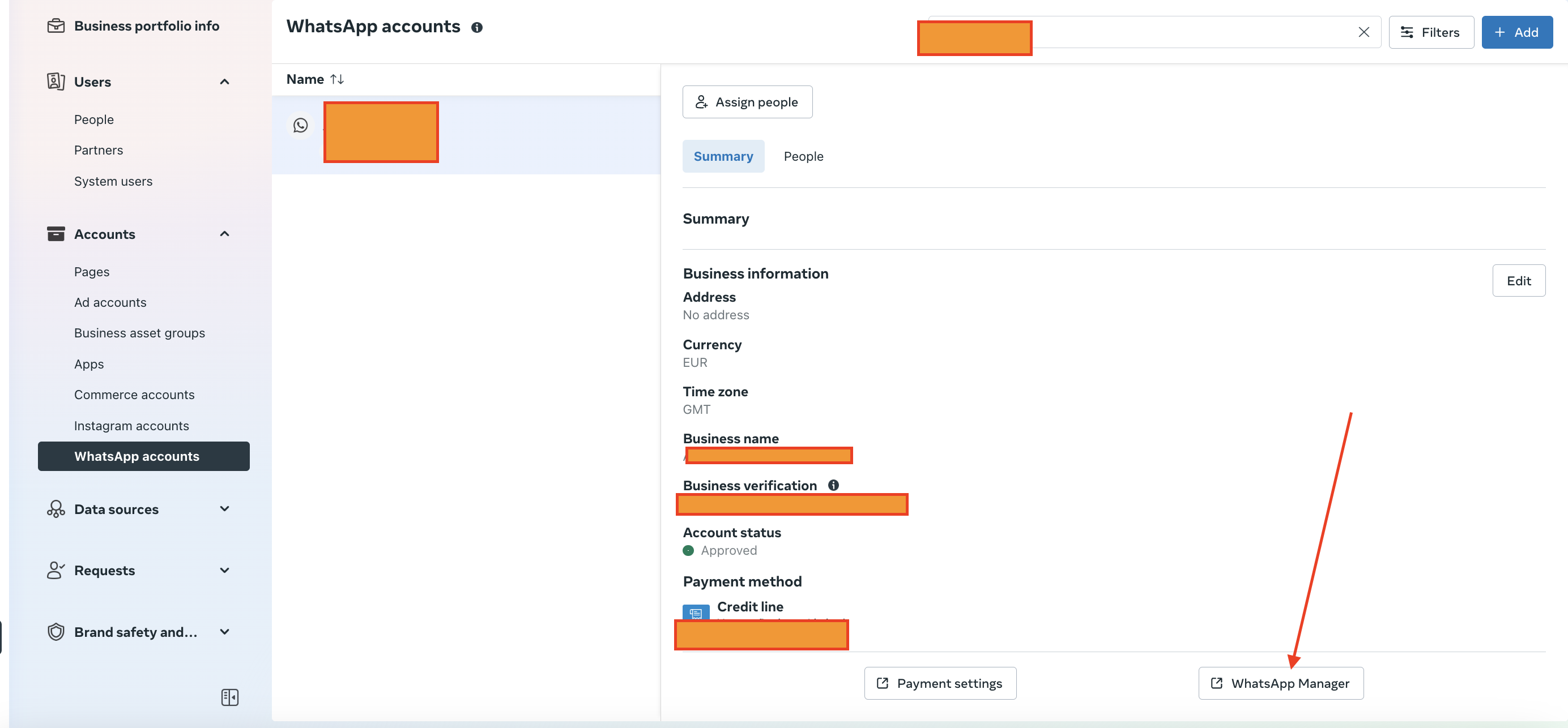1568x728 pixels.
Task: Switch to the People tab
Action: [x=803, y=156]
